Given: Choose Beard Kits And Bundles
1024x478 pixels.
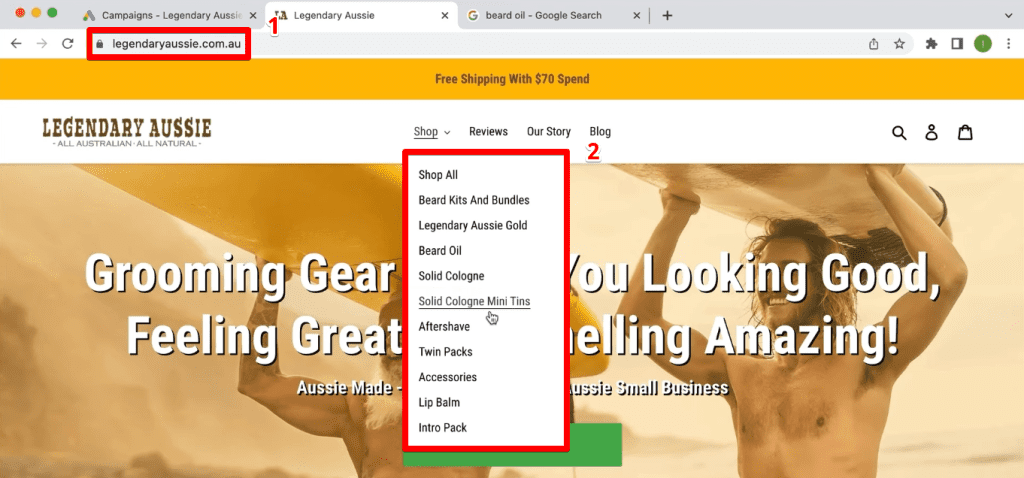Looking at the screenshot, I should [x=474, y=200].
